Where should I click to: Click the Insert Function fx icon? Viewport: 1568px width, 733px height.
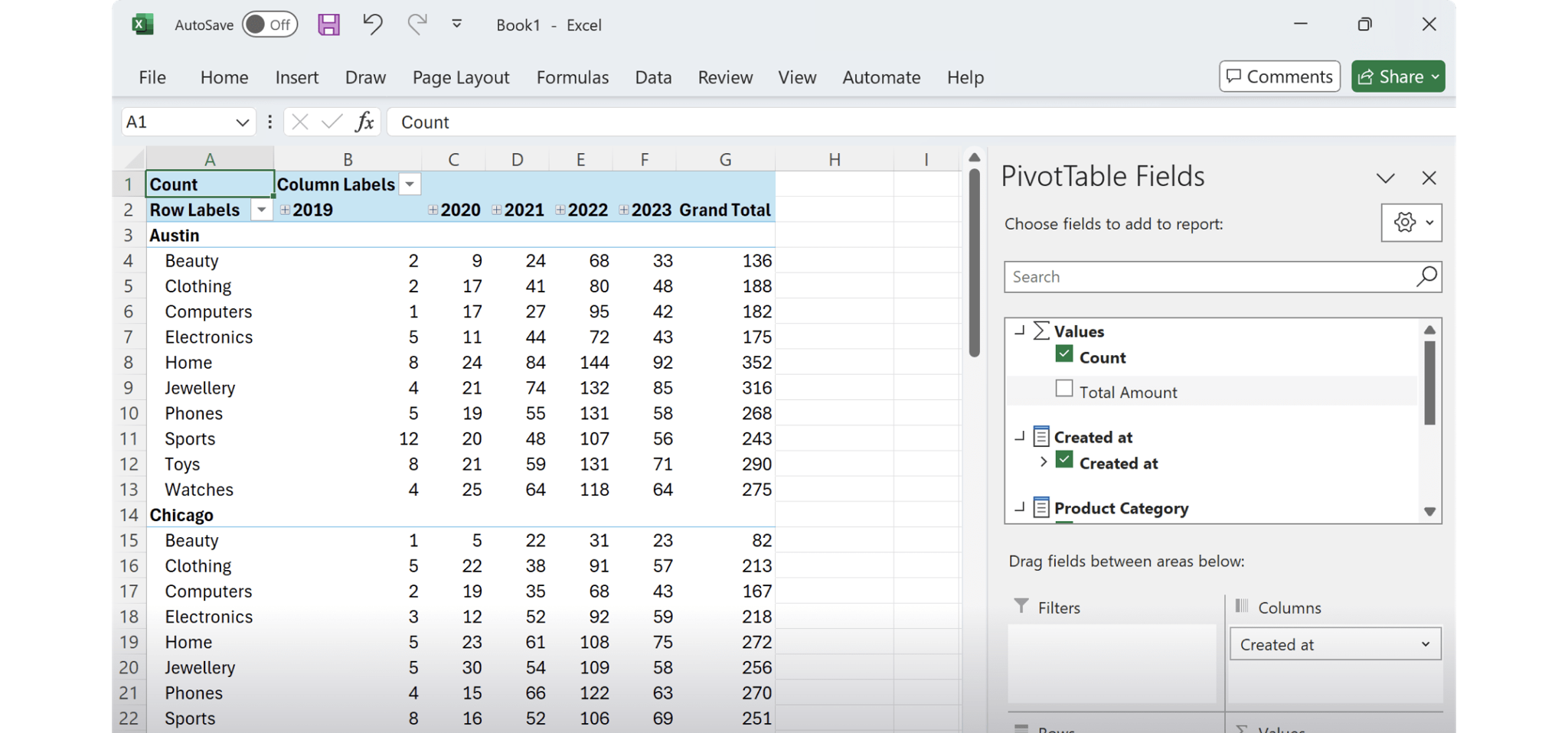[364, 122]
